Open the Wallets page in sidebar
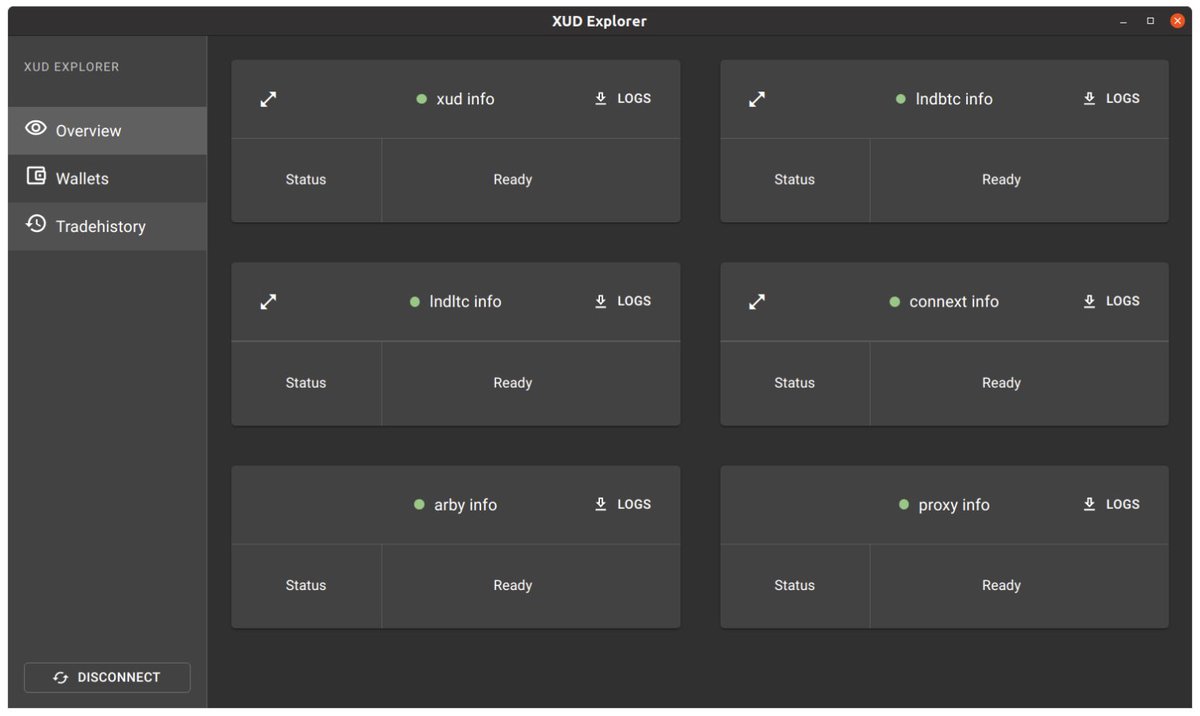 107,178
